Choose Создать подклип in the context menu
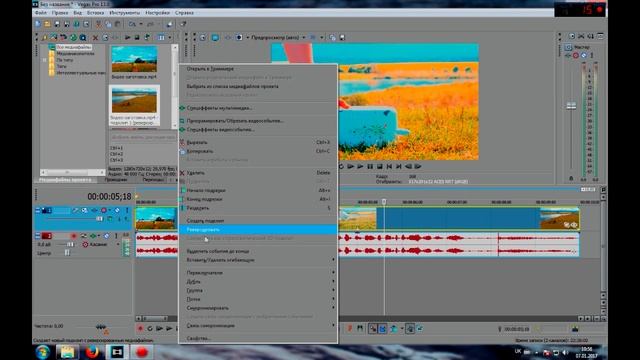 point(258,221)
